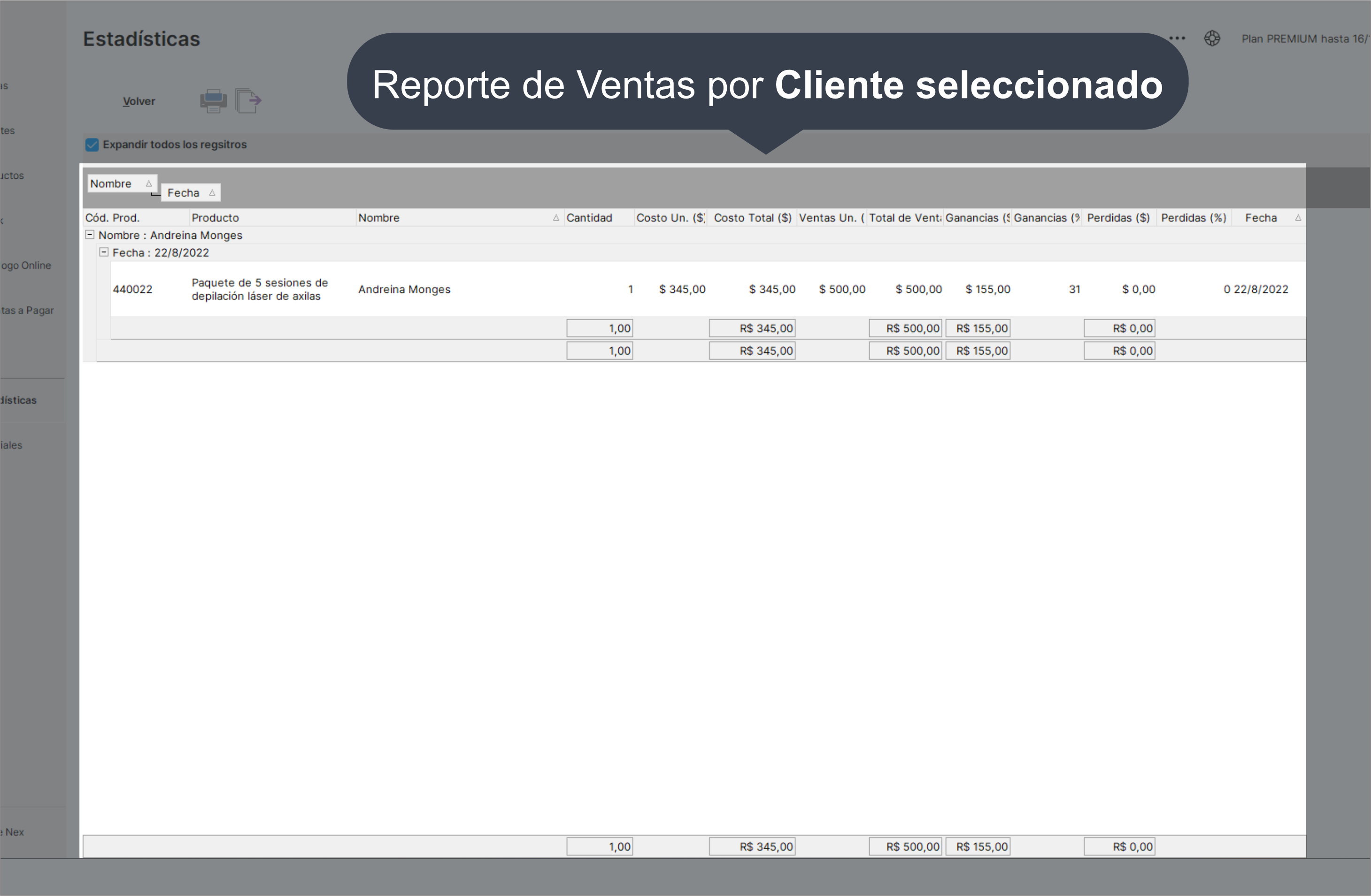
Task: Click sort triangle in Fecha column header
Action: coord(1298,218)
